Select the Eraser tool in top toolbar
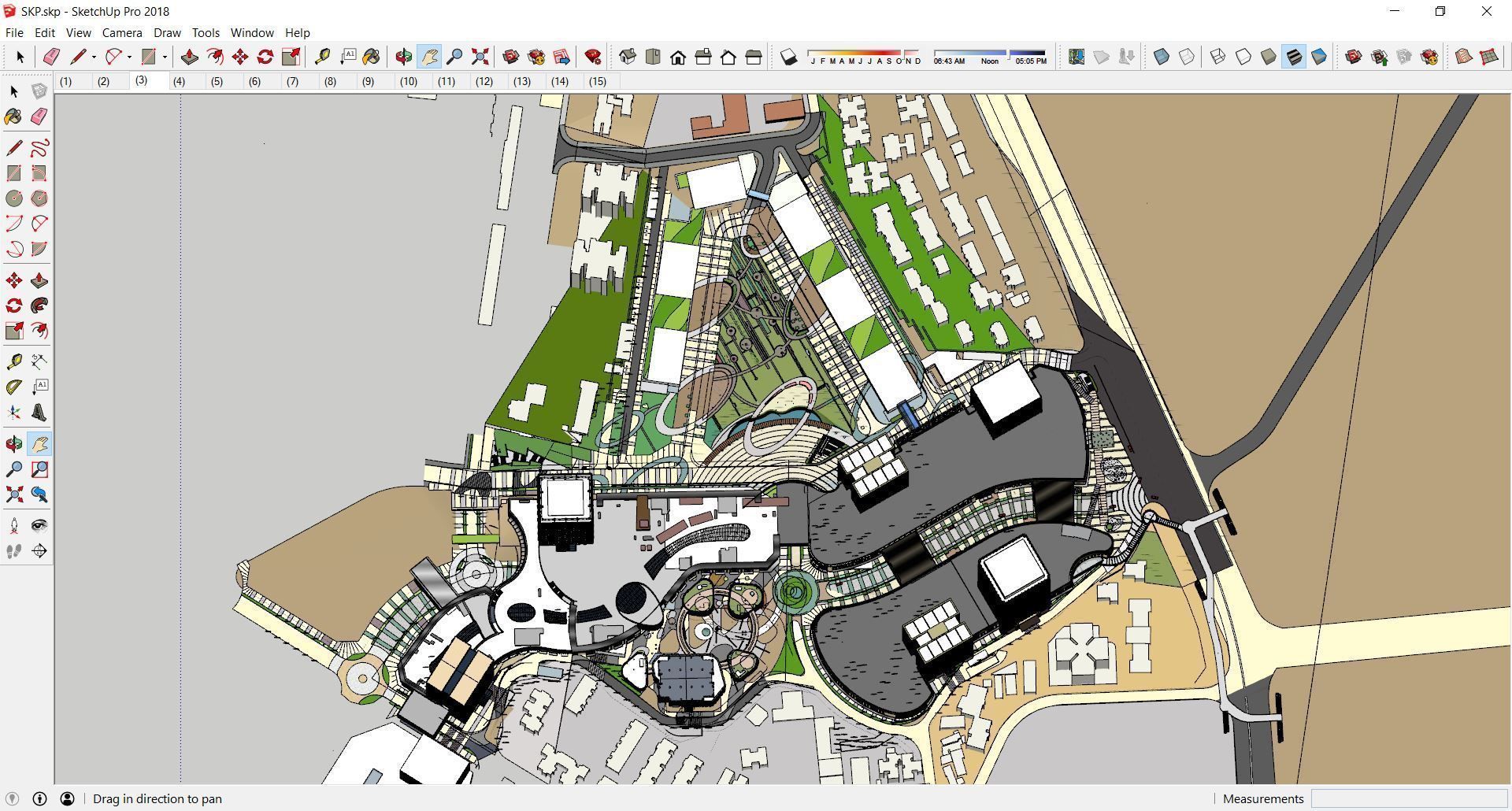This screenshot has width=1512, height=811. 51,57
